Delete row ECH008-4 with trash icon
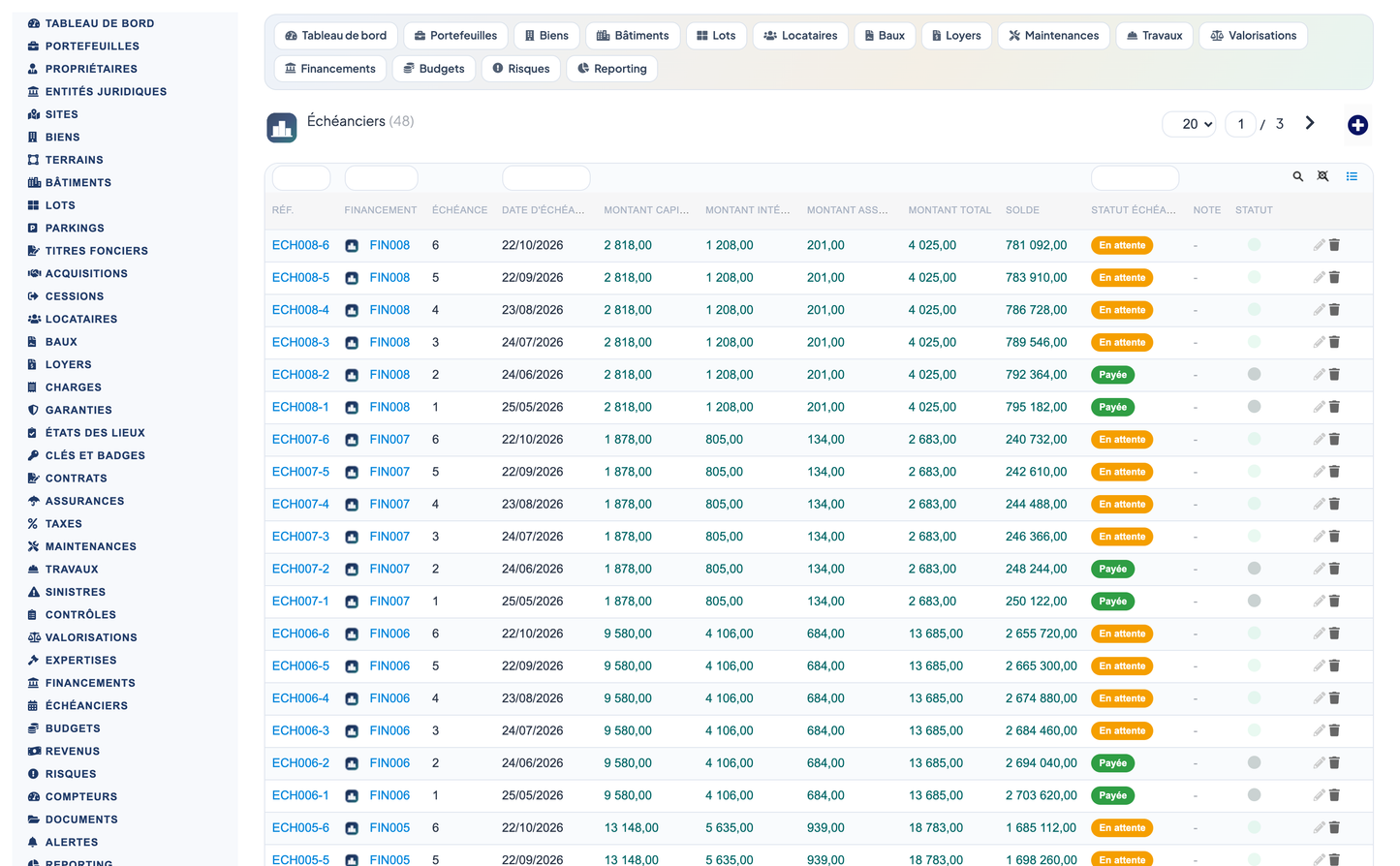Viewport: 1400px width, 866px height. point(1334,310)
